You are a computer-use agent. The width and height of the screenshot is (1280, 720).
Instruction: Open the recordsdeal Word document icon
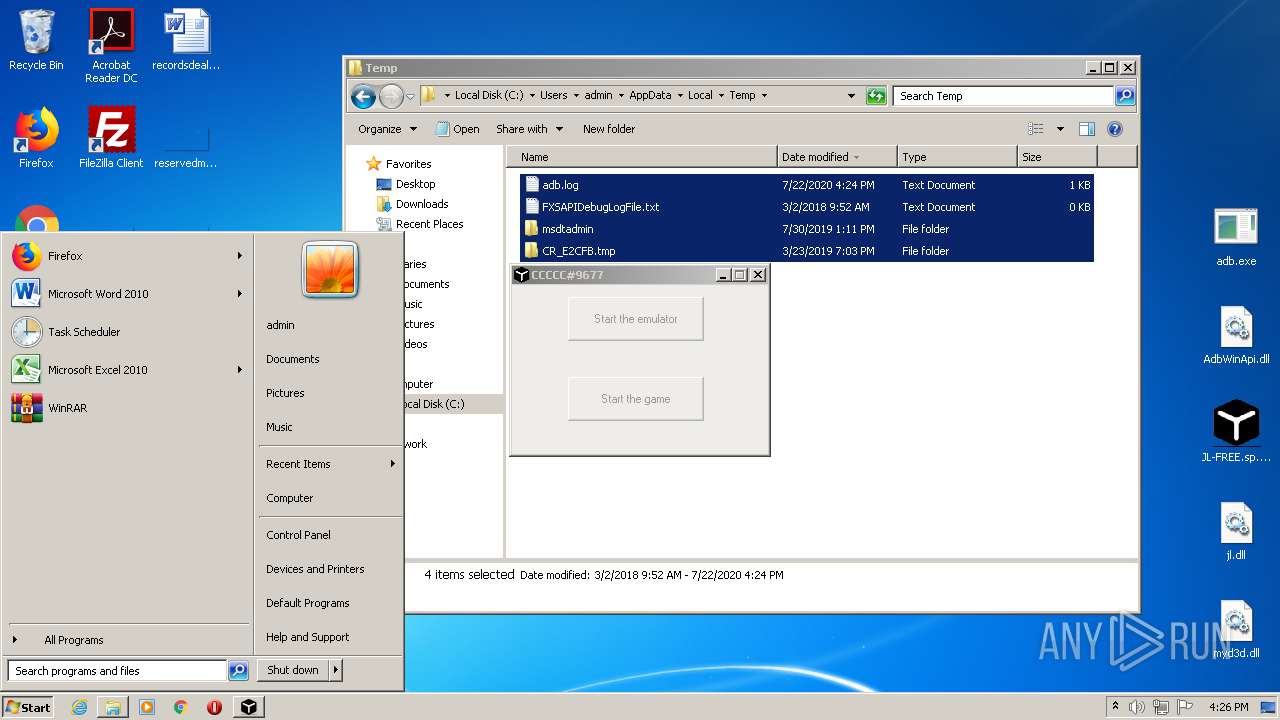point(186,40)
